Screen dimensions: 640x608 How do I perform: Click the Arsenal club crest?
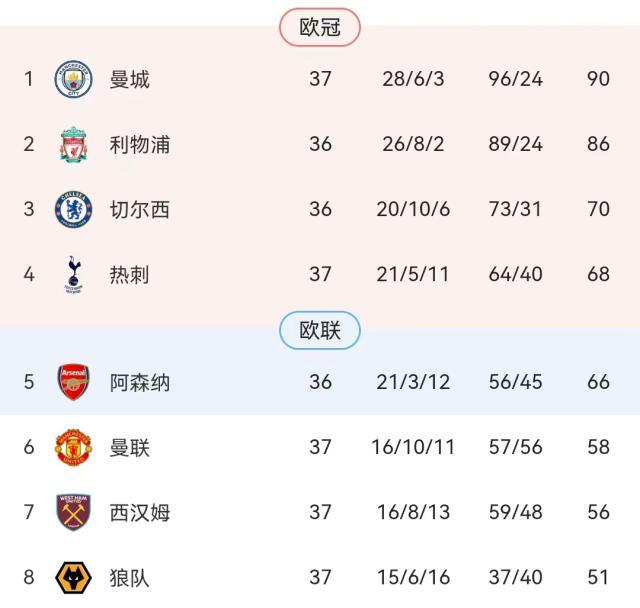coord(73,382)
